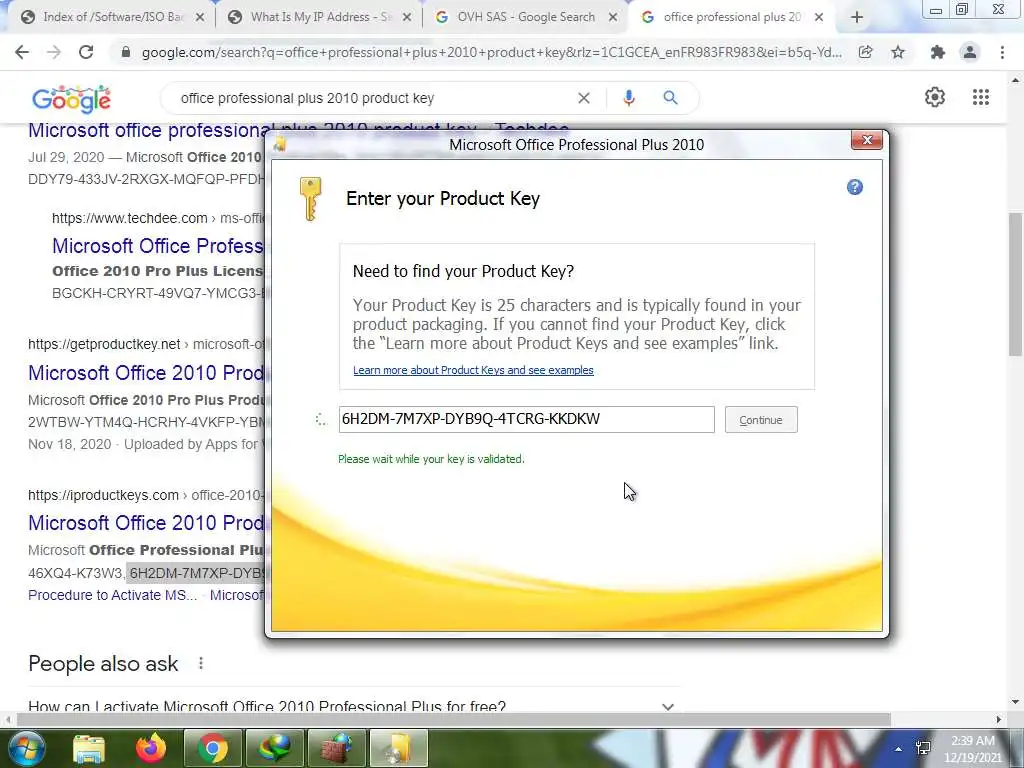1024x768 pixels.
Task: Click the network tray icon
Action: pos(923,748)
